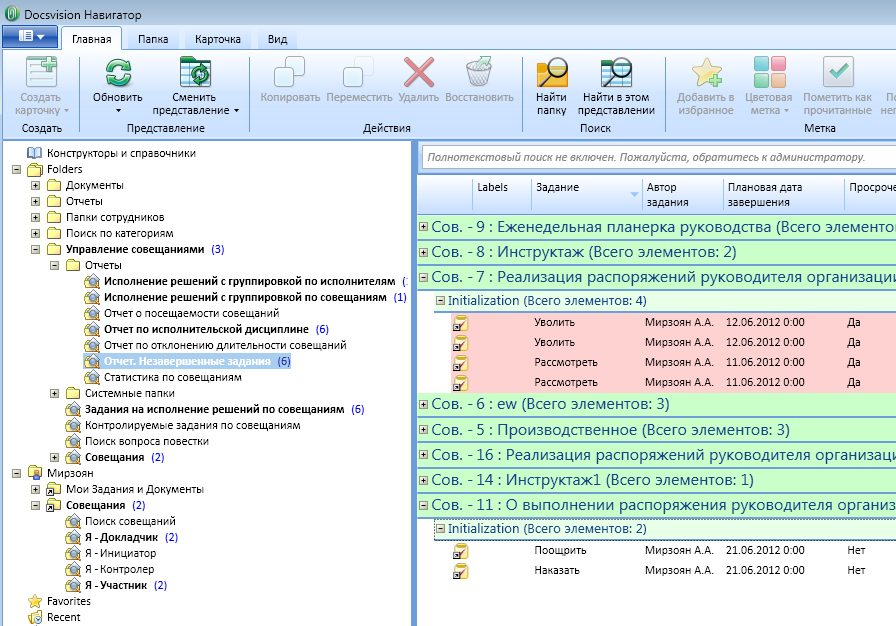Click the red Удалить cross icon
Image resolution: width=896 pixels, height=626 pixels.
(419, 72)
